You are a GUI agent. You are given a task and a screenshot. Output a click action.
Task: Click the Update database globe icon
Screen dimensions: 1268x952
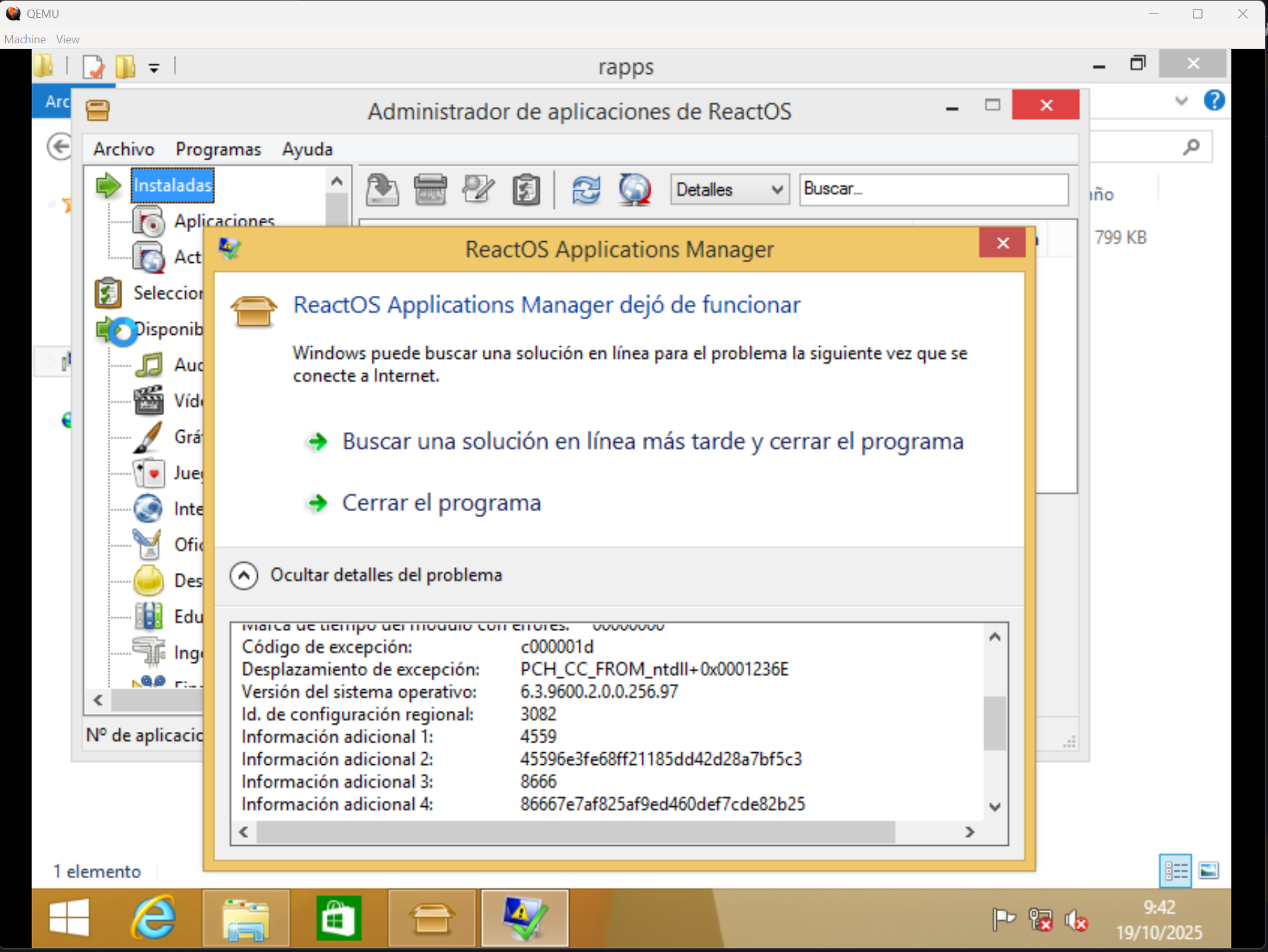click(635, 190)
